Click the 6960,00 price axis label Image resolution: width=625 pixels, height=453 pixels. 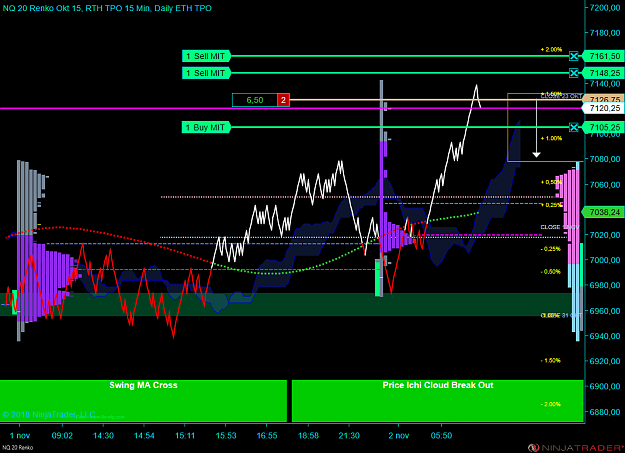(x=605, y=311)
